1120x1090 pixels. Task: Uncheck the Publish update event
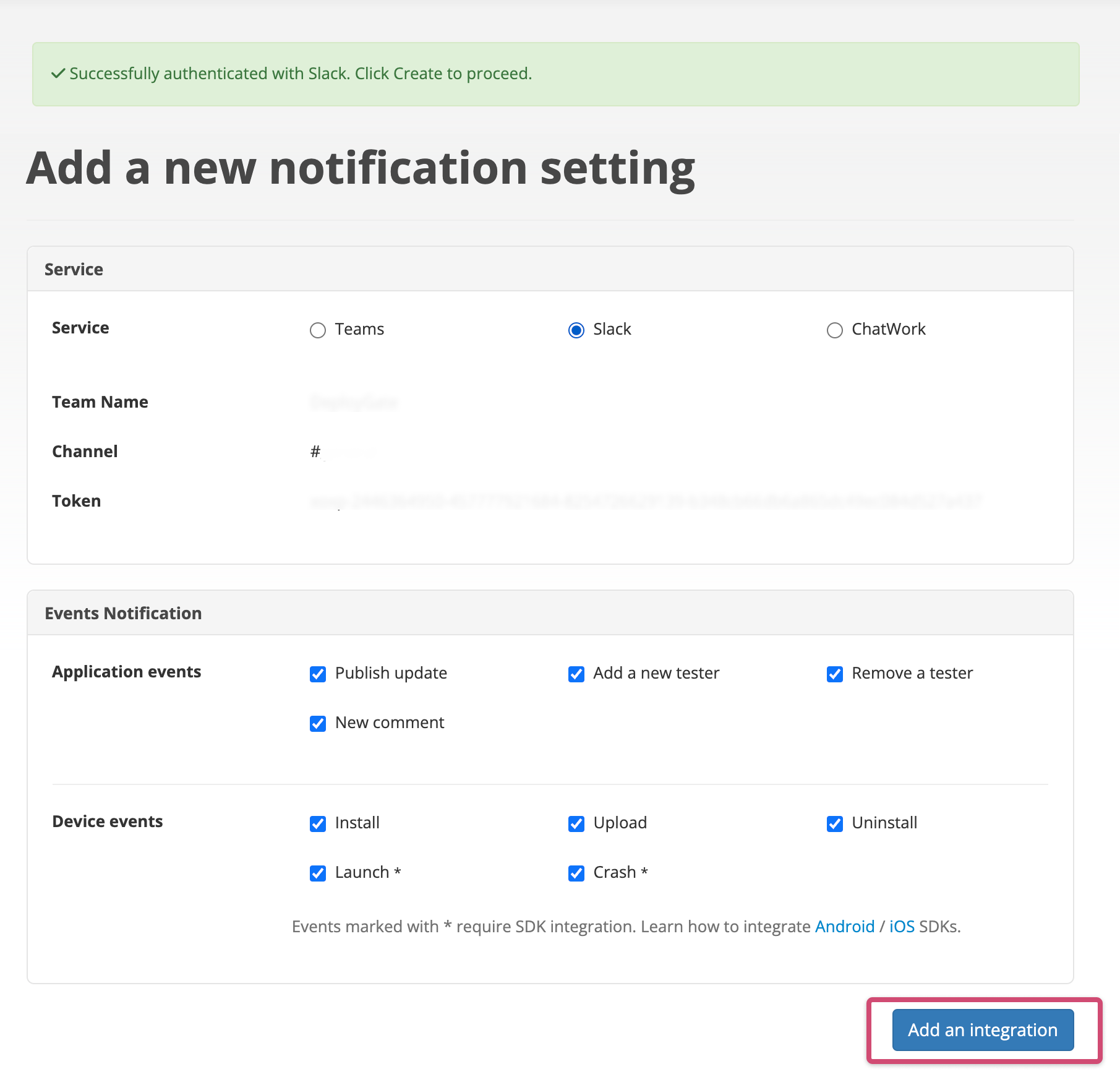(317, 674)
